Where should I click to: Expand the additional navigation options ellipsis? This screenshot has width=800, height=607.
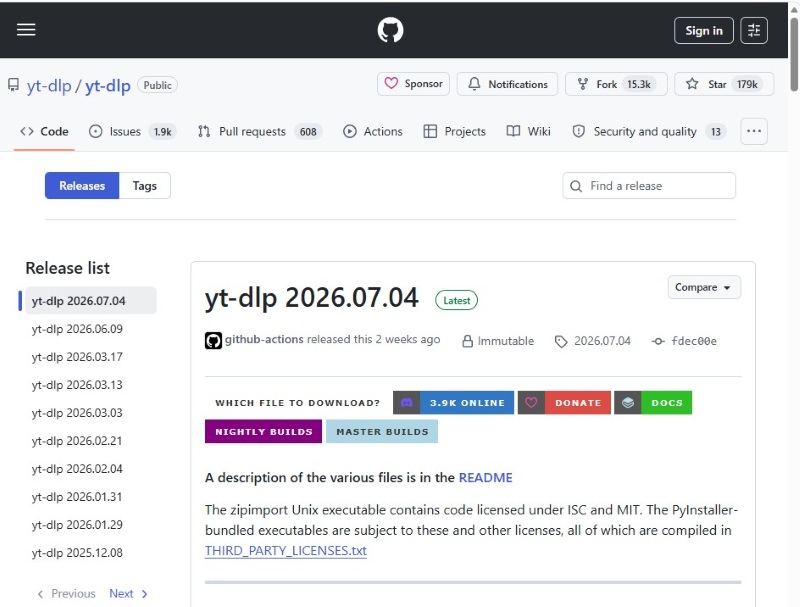(x=754, y=131)
